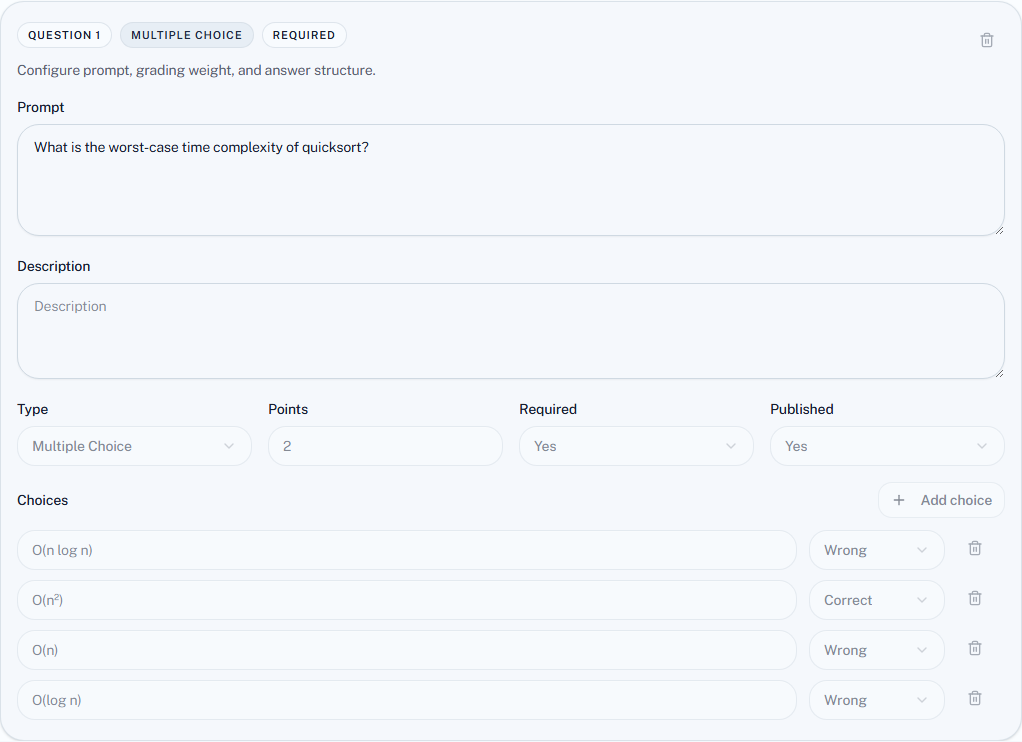Screen dimensions: 1022x742
Task: Click the 'Configure prompt, grading weight' subtitle
Action: pyautogui.click(x=196, y=70)
